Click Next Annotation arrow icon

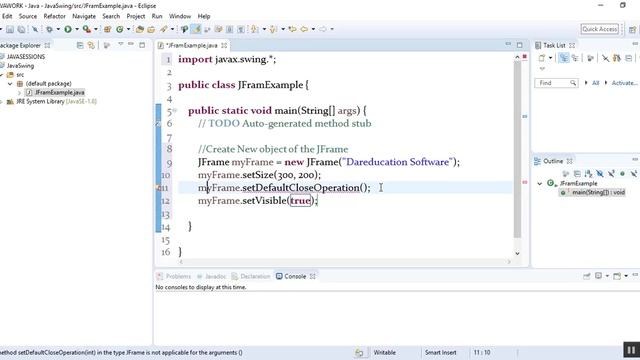(254, 29)
